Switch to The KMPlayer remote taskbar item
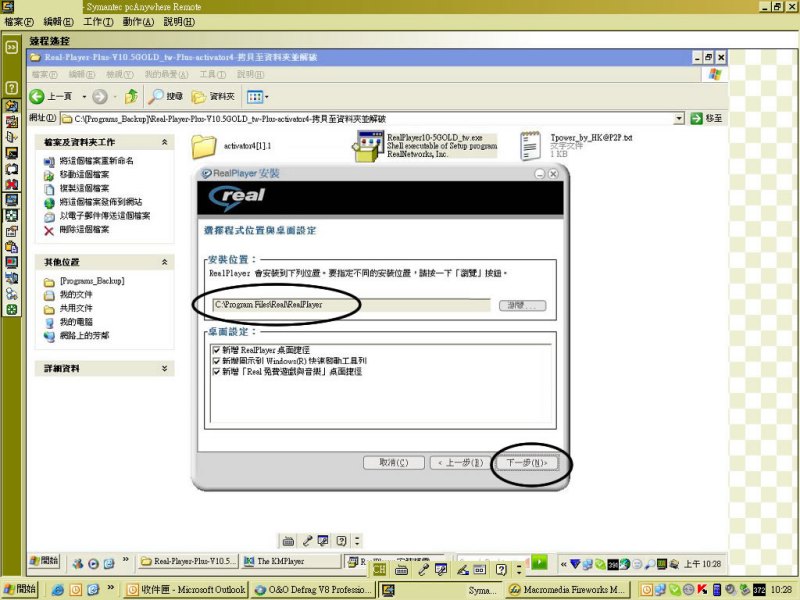800x600 pixels. pos(291,561)
